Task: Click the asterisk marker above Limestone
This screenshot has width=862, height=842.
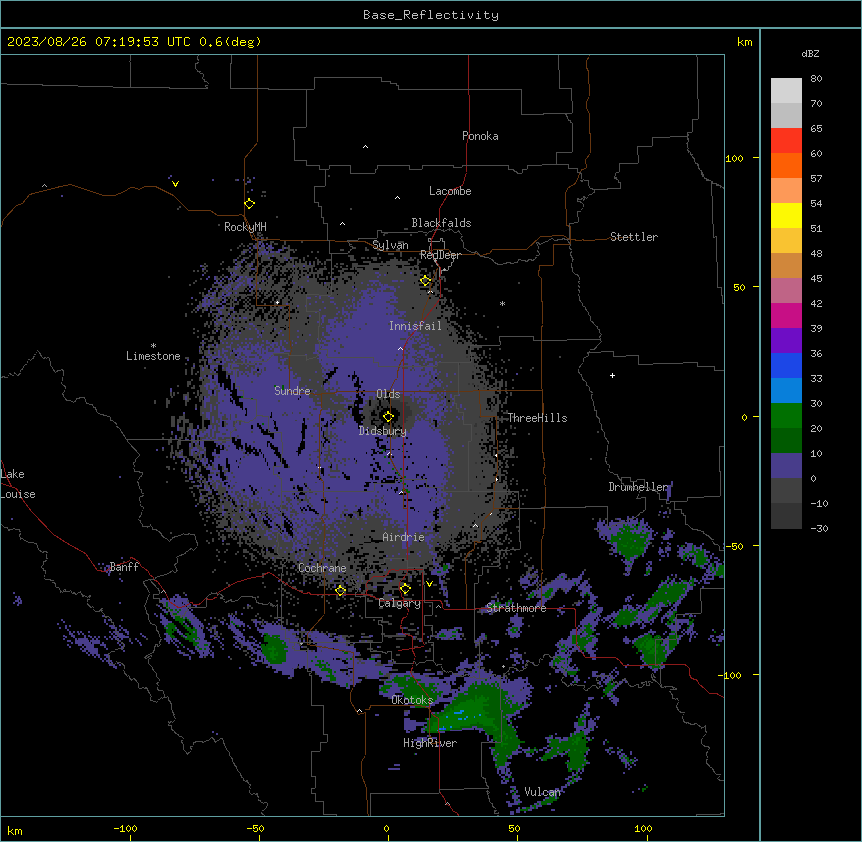Action: point(153,346)
